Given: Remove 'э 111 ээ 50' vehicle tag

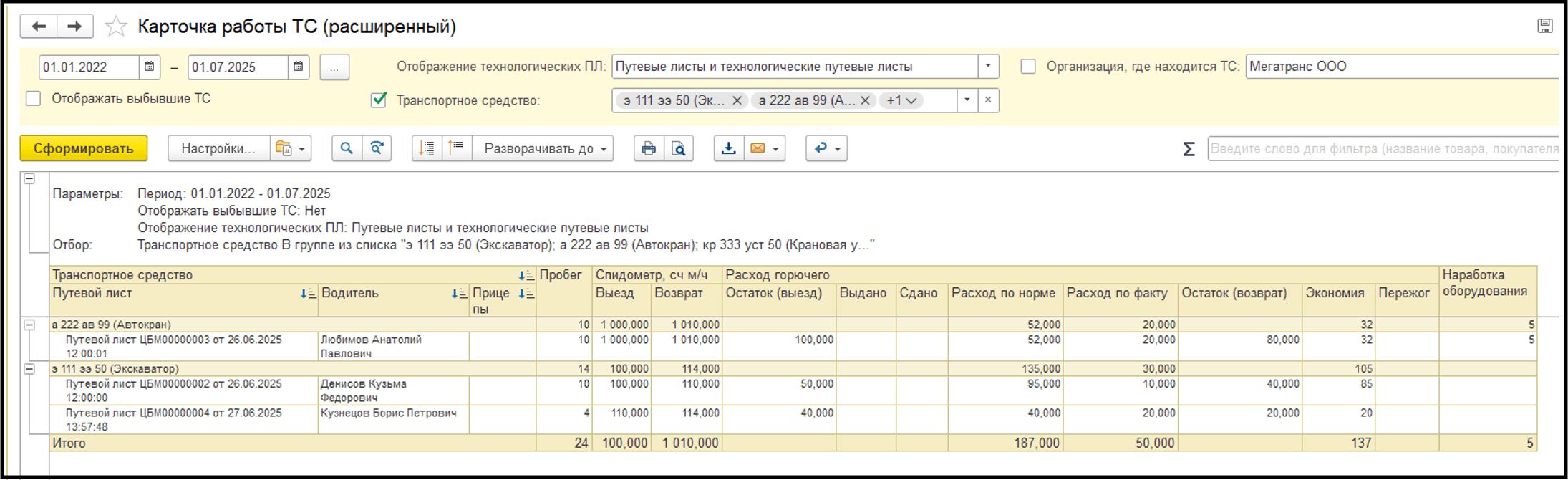Looking at the screenshot, I should 737,100.
